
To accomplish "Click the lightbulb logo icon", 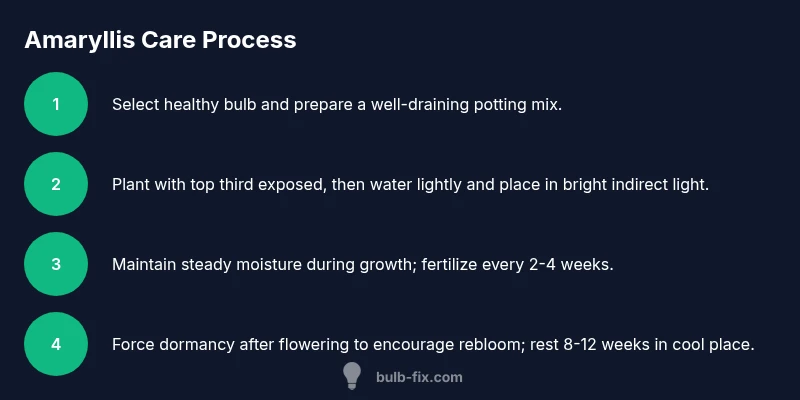I will coord(352,376).
